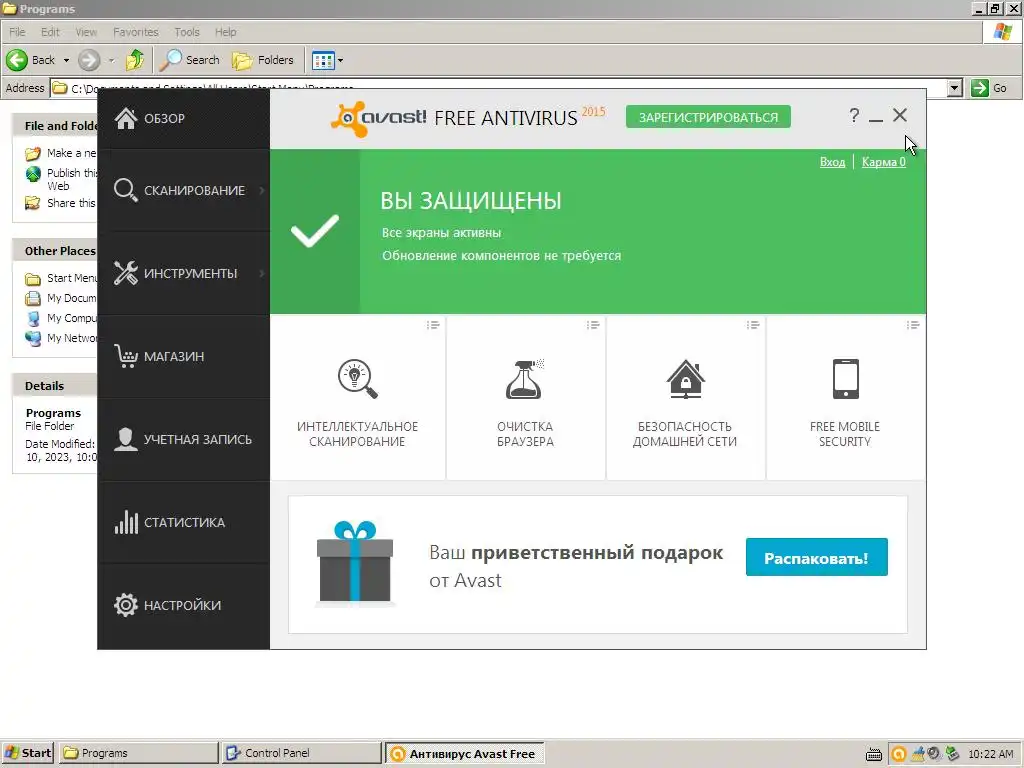
Task: Toggle Explorer Folders toolbar button
Action: (x=263, y=60)
